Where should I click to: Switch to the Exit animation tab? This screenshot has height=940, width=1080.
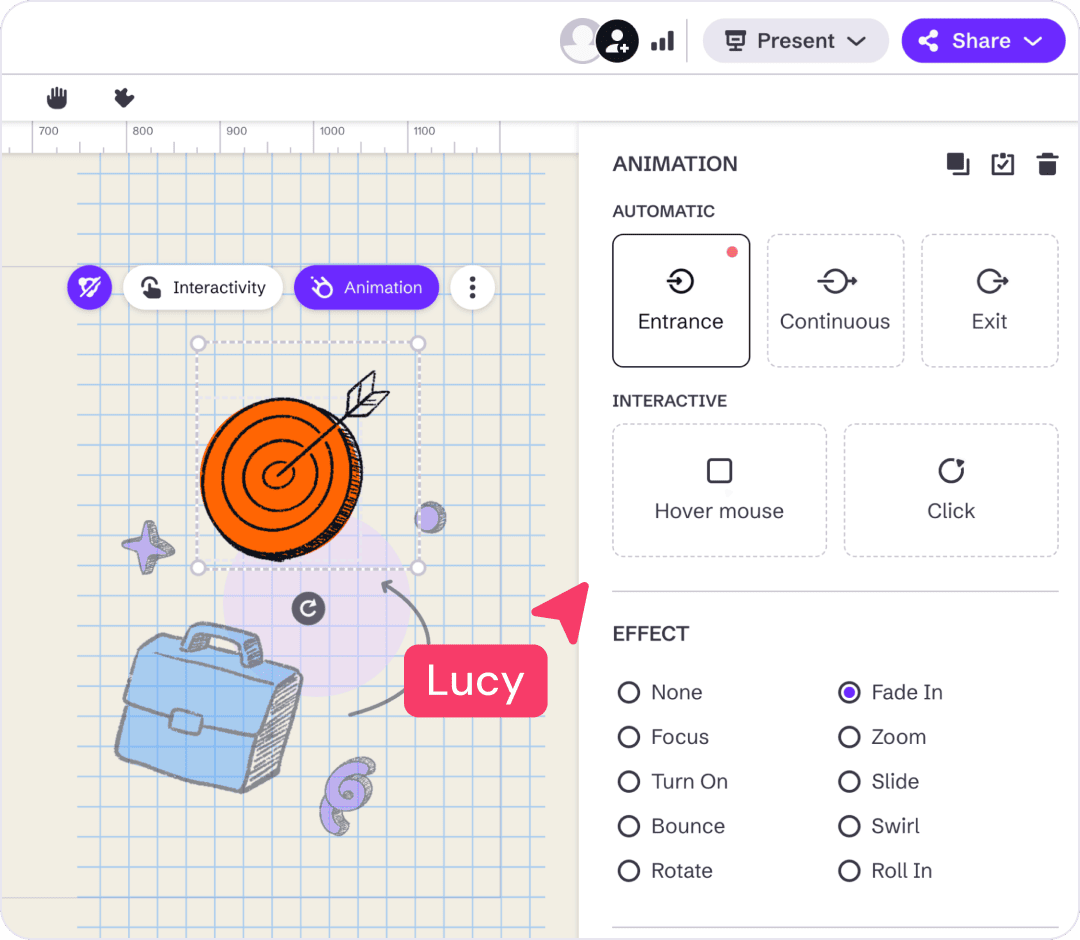coord(989,300)
